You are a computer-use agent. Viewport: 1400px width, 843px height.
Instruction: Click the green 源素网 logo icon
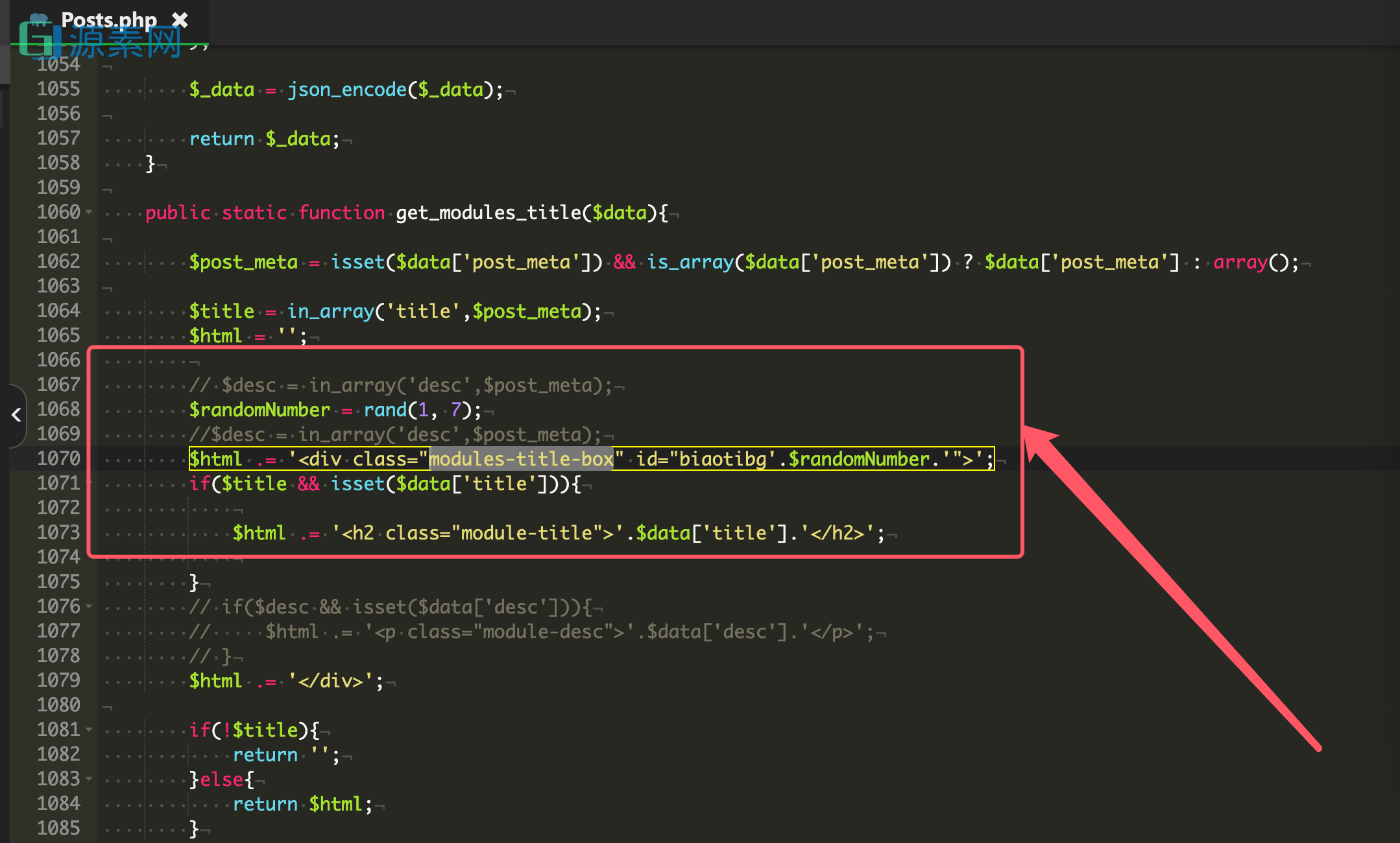(x=36, y=40)
